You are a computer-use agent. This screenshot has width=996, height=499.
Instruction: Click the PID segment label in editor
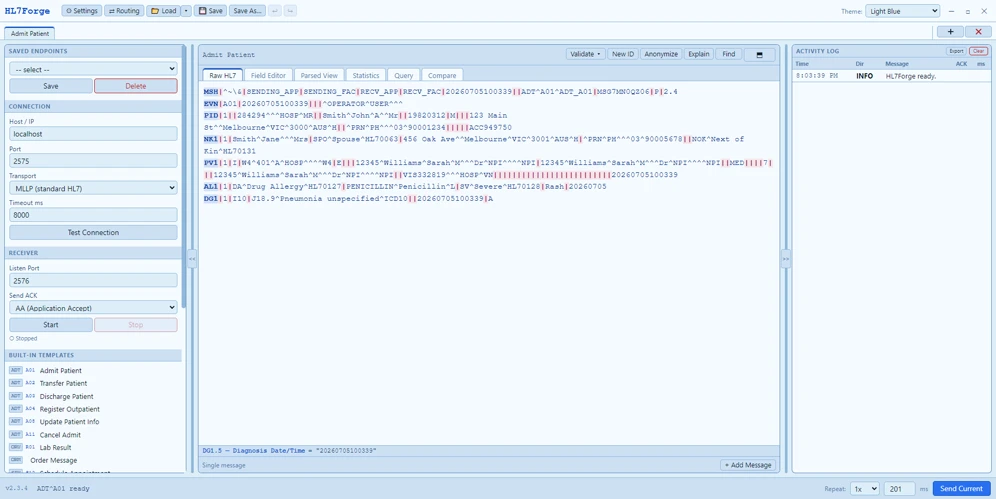click(211, 116)
